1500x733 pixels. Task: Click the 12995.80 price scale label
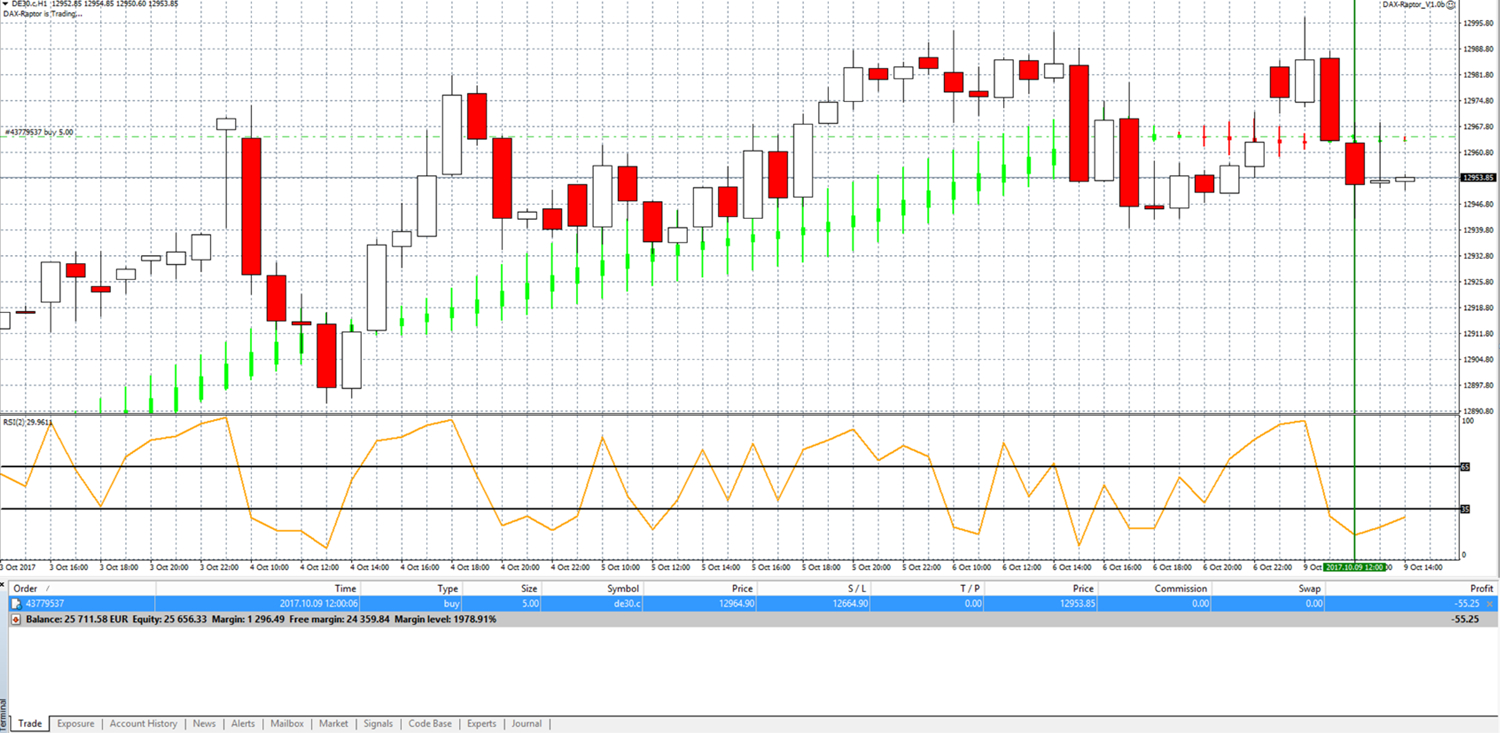1478,23
